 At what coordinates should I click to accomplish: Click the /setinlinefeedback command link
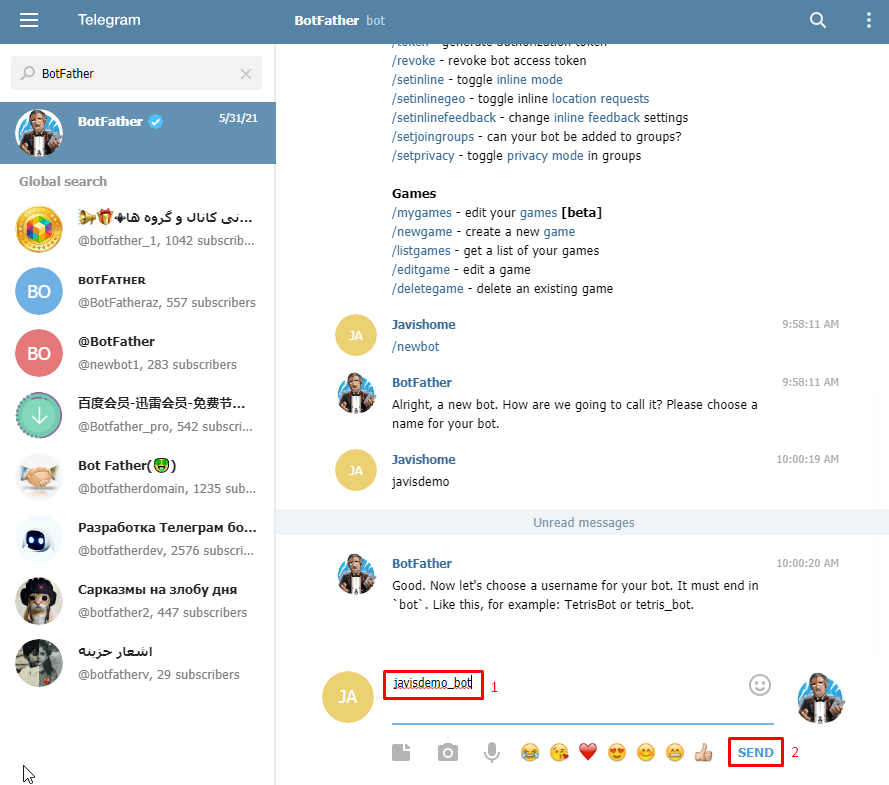444,118
